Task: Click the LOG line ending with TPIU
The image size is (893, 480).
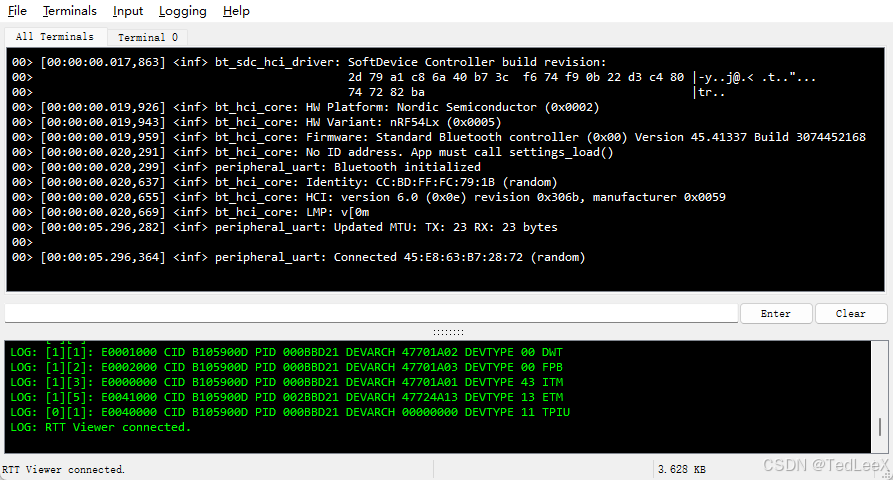Action: [x=290, y=412]
